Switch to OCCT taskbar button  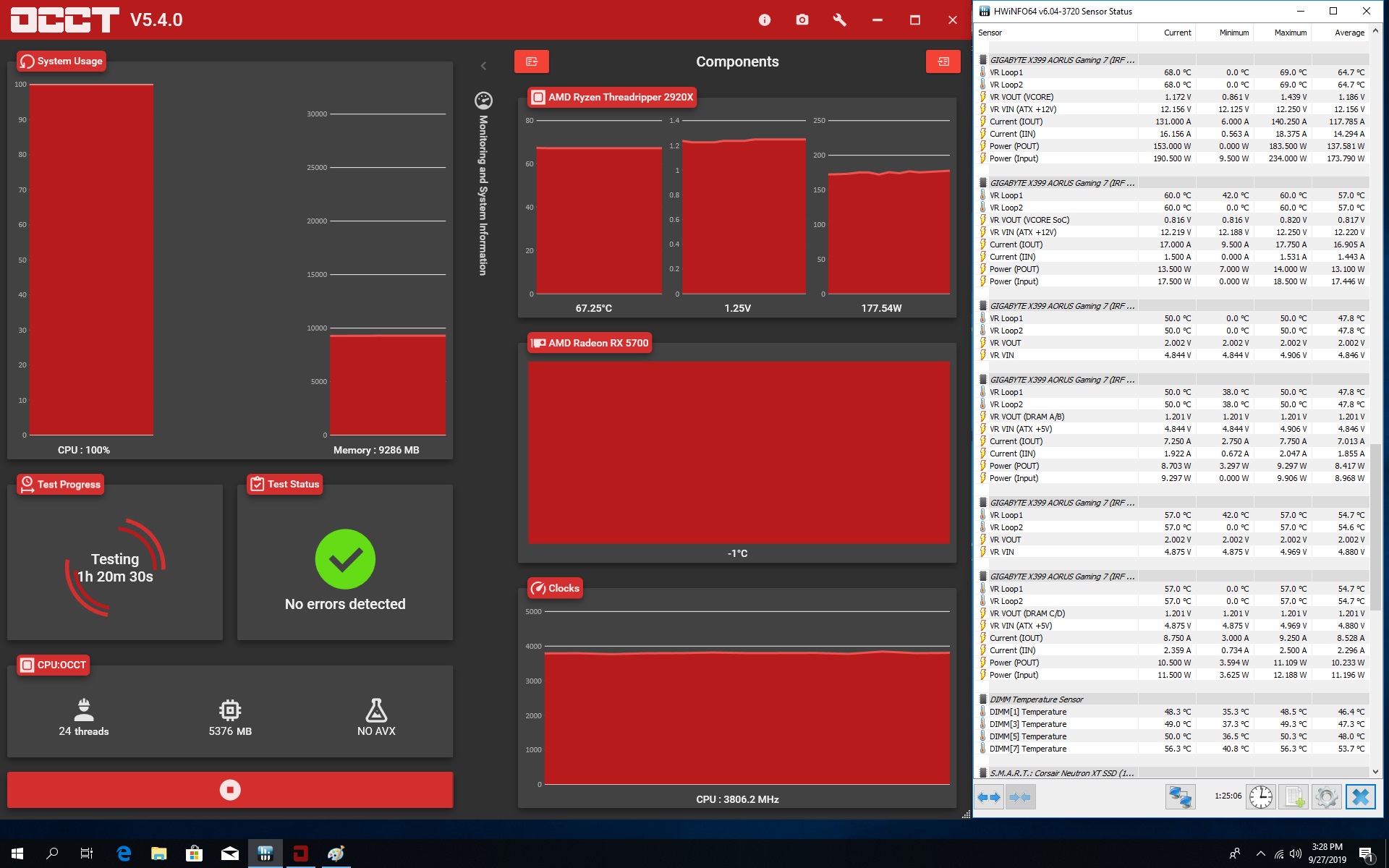pos(300,854)
